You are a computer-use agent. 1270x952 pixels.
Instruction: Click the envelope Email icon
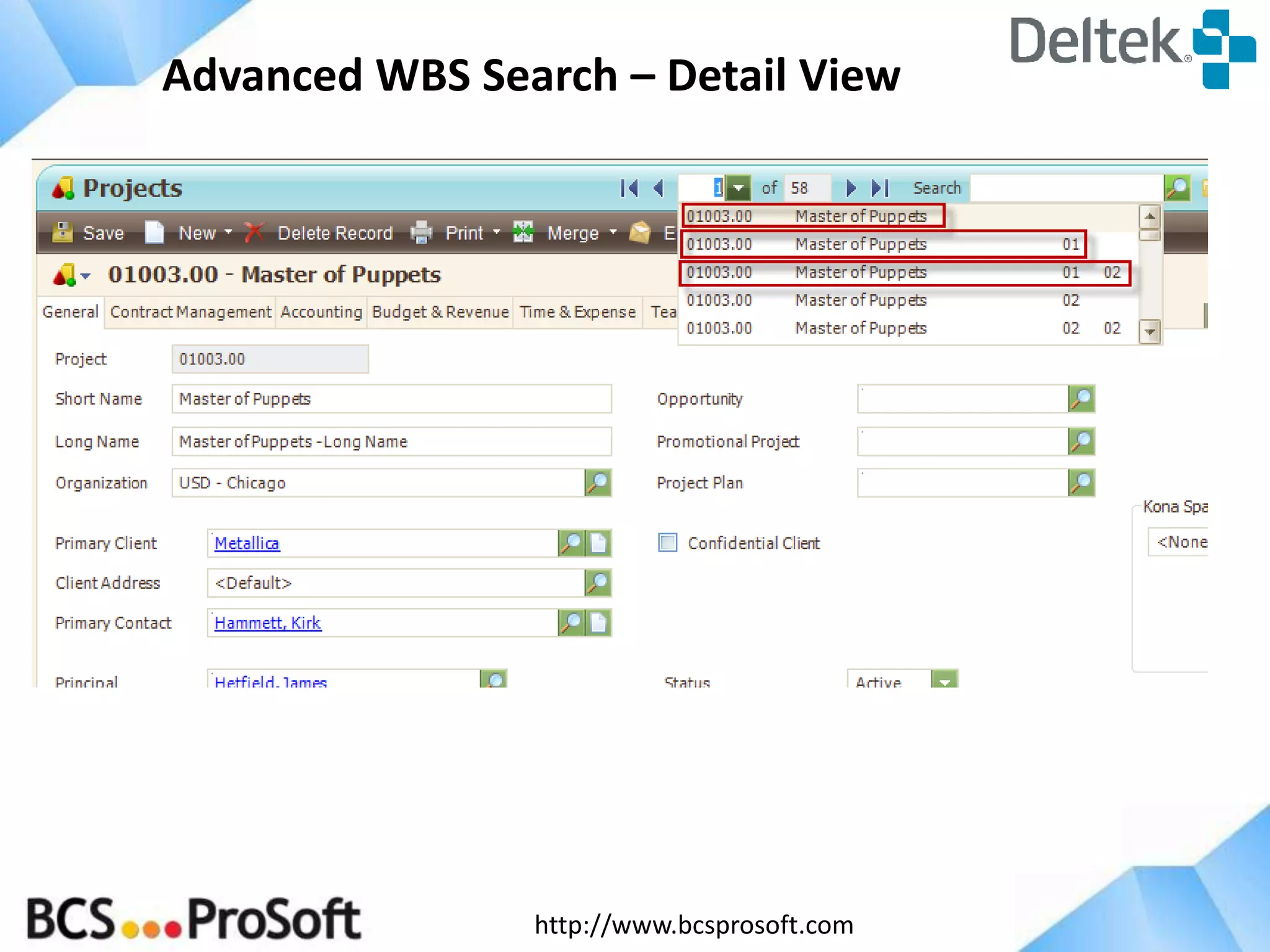point(639,232)
